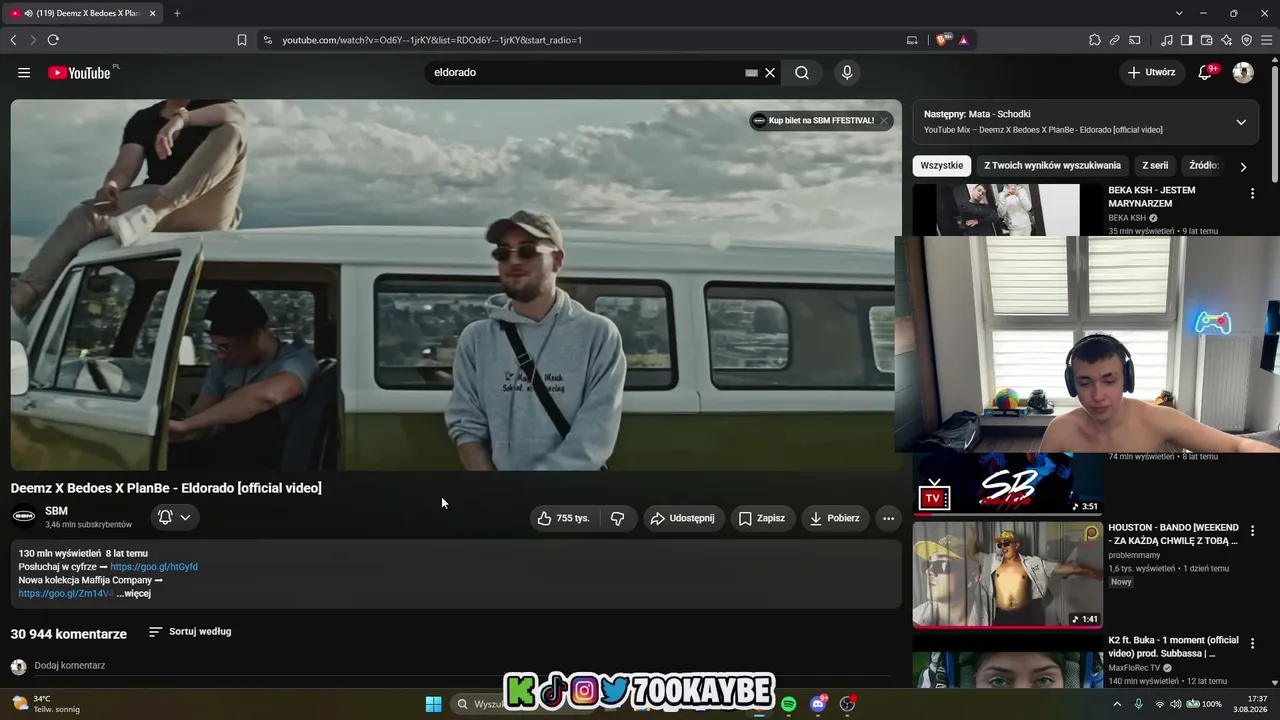Open the YouTube account avatar menu
Viewport: 1280px width, 720px height.
tap(1243, 73)
